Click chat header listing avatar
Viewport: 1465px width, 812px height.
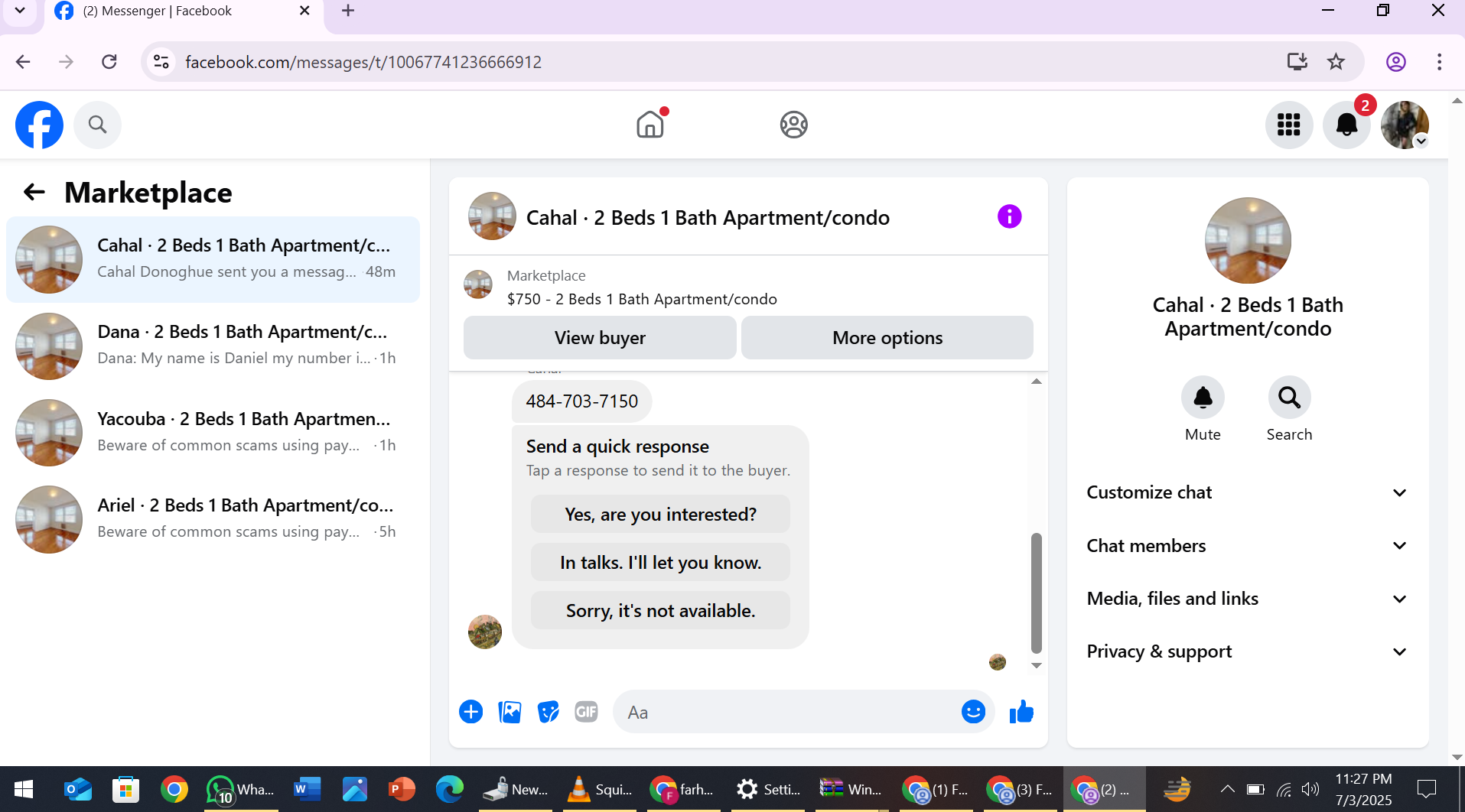(492, 216)
